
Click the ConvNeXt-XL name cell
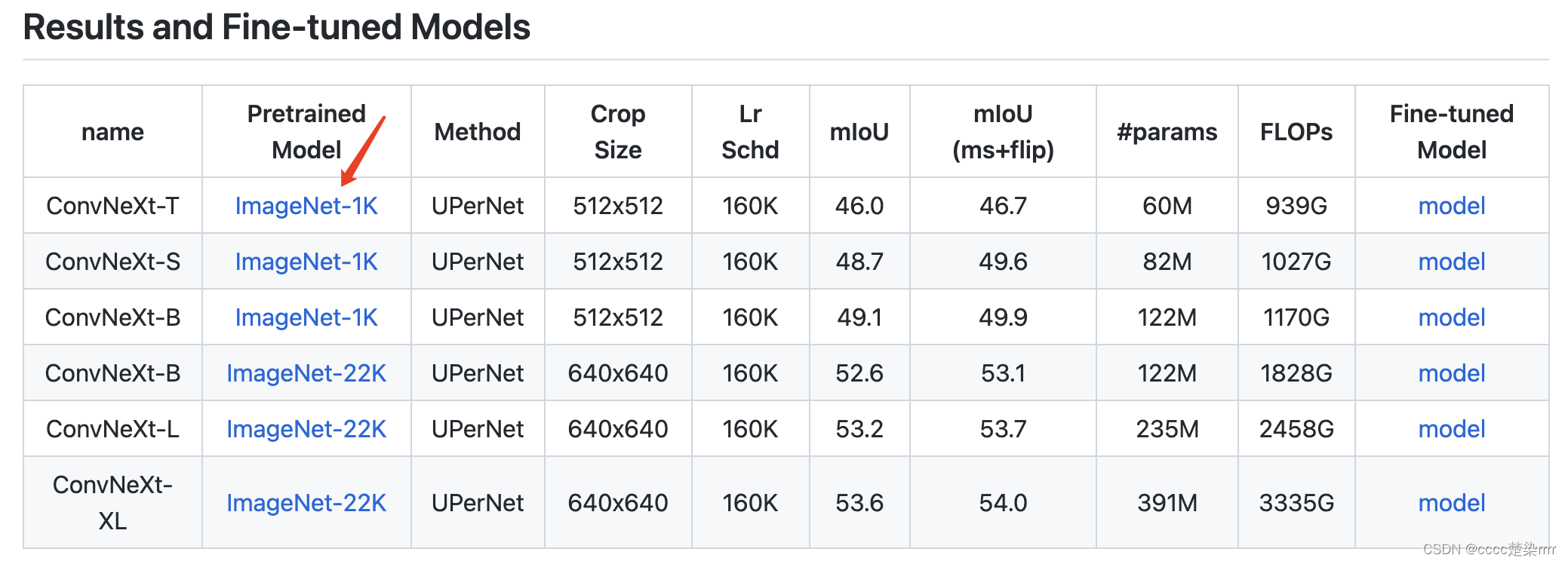pos(112,503)
